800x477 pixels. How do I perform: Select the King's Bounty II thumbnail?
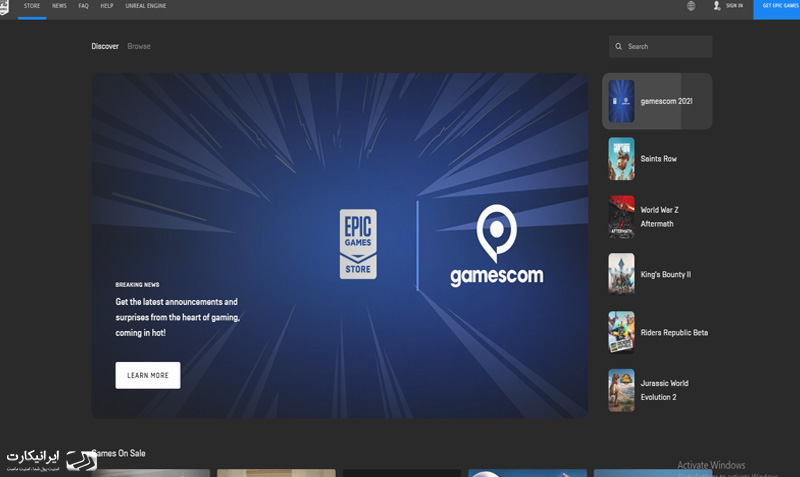click(x=621, y=274)
